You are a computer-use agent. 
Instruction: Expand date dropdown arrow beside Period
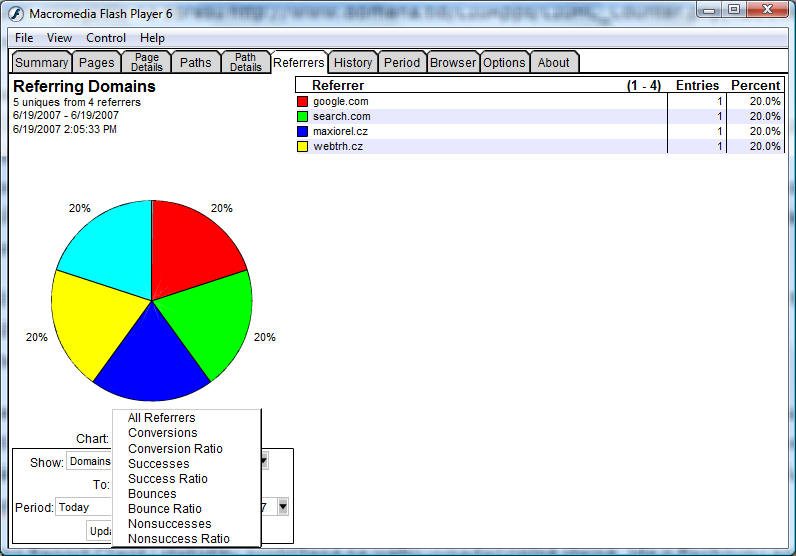(283, 507)
